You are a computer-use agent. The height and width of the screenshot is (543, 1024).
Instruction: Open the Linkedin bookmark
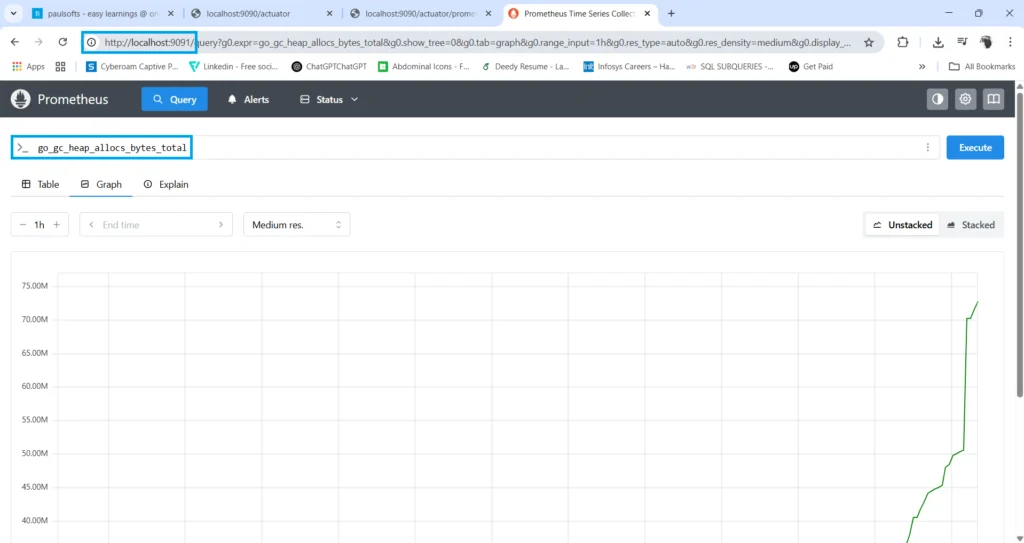point(233,67)
